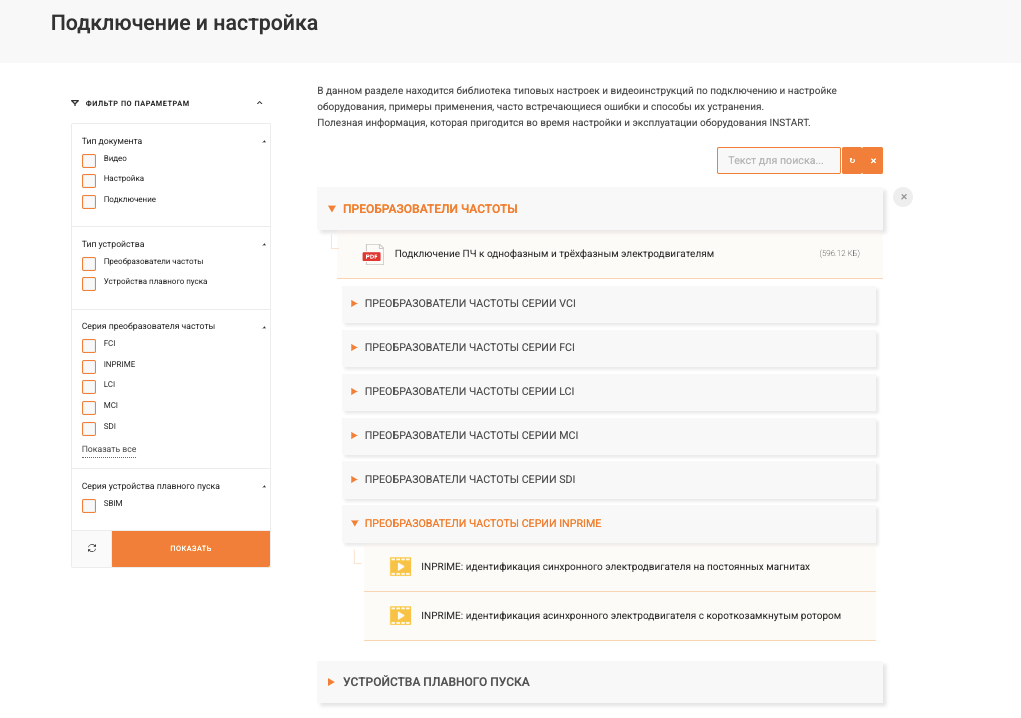Image resolution: width=1021 pixels, height=718 pixels.
Task: Click video icon for asynchronous motor identification
Action: 400,616
